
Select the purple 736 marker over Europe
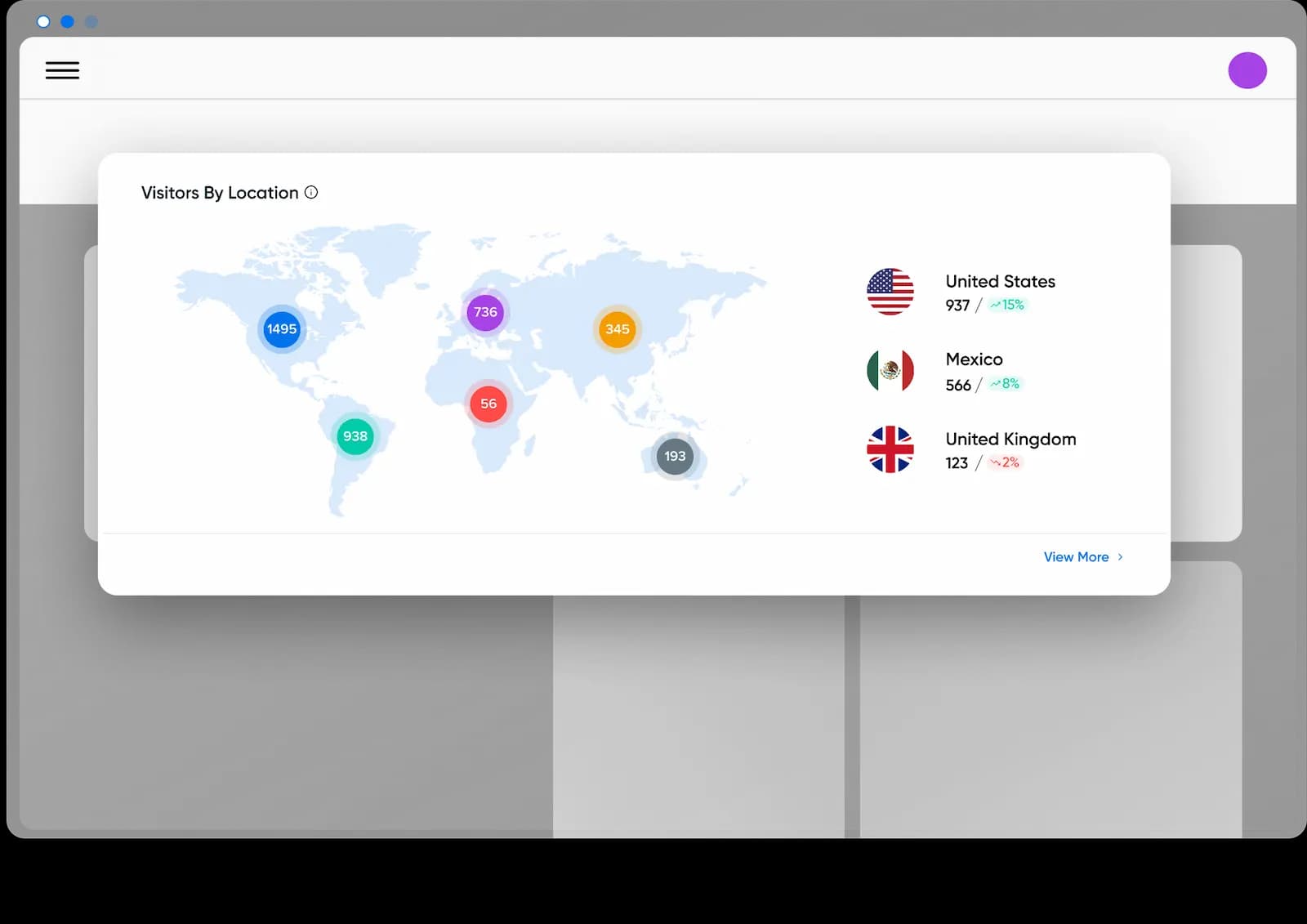484,312
